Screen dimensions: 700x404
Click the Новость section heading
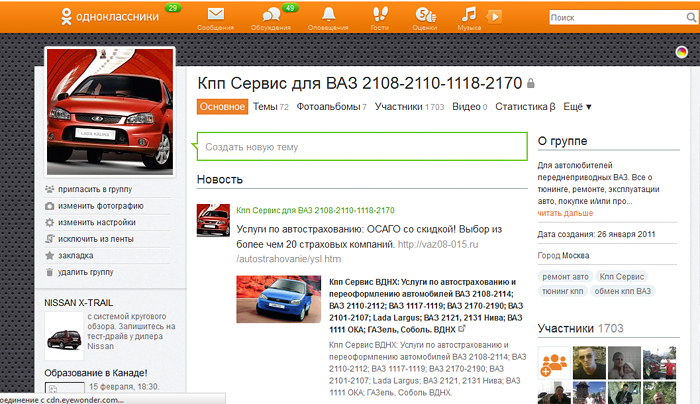220,179
